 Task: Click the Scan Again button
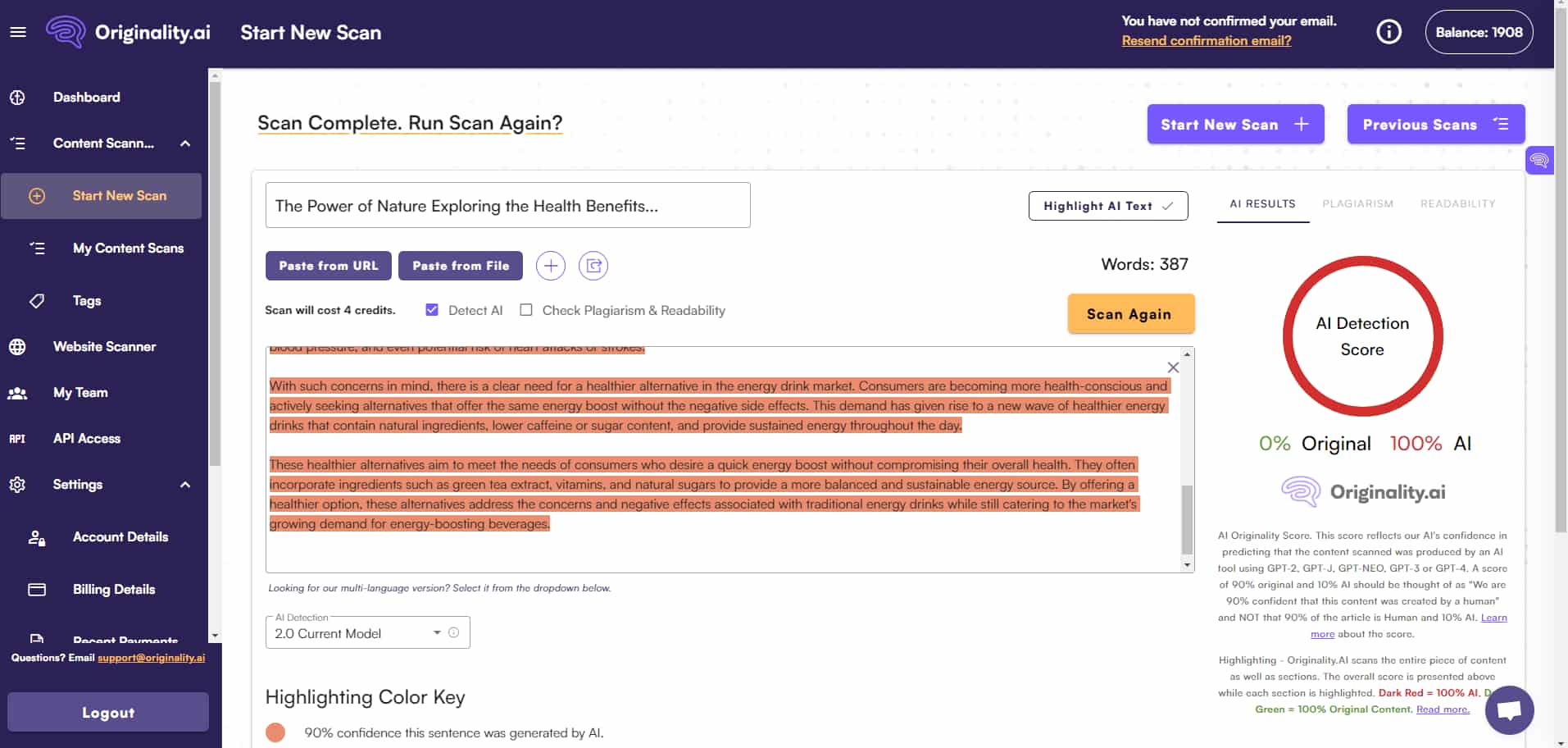(1130, 313)
